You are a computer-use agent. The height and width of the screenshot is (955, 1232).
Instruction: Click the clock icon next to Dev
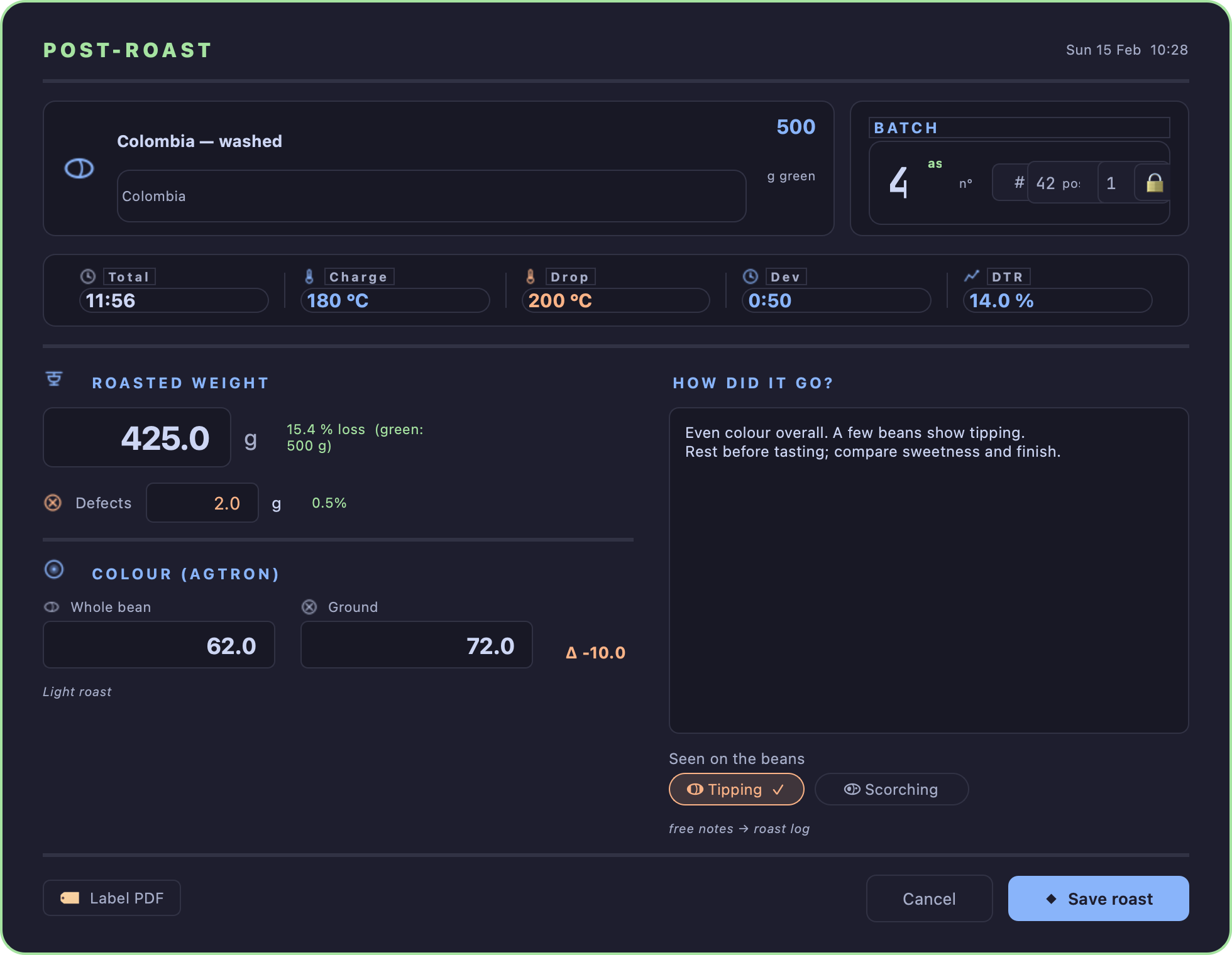pyautogui.click(x=751, y=276)
